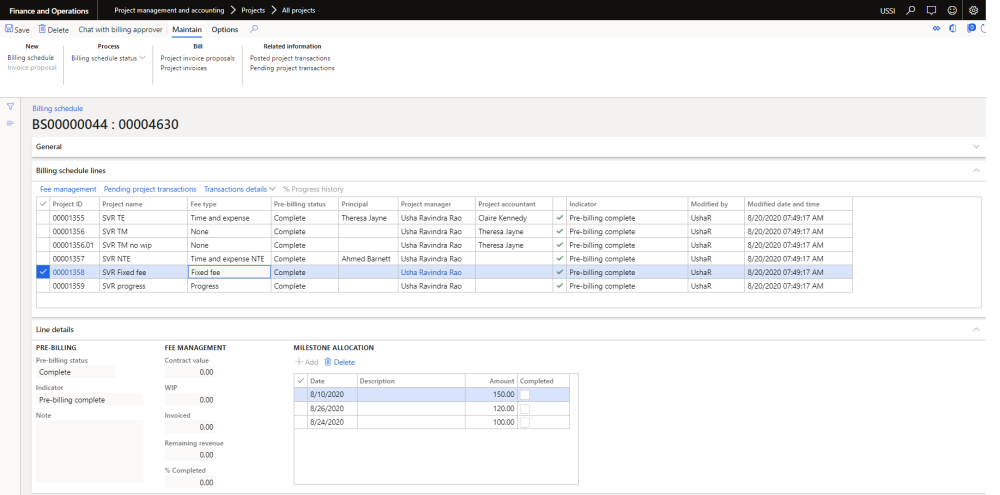Open the filter pane funnel icon
Image resolution: width=1000 pixels, height=495 pixels.
coord(11,107)
